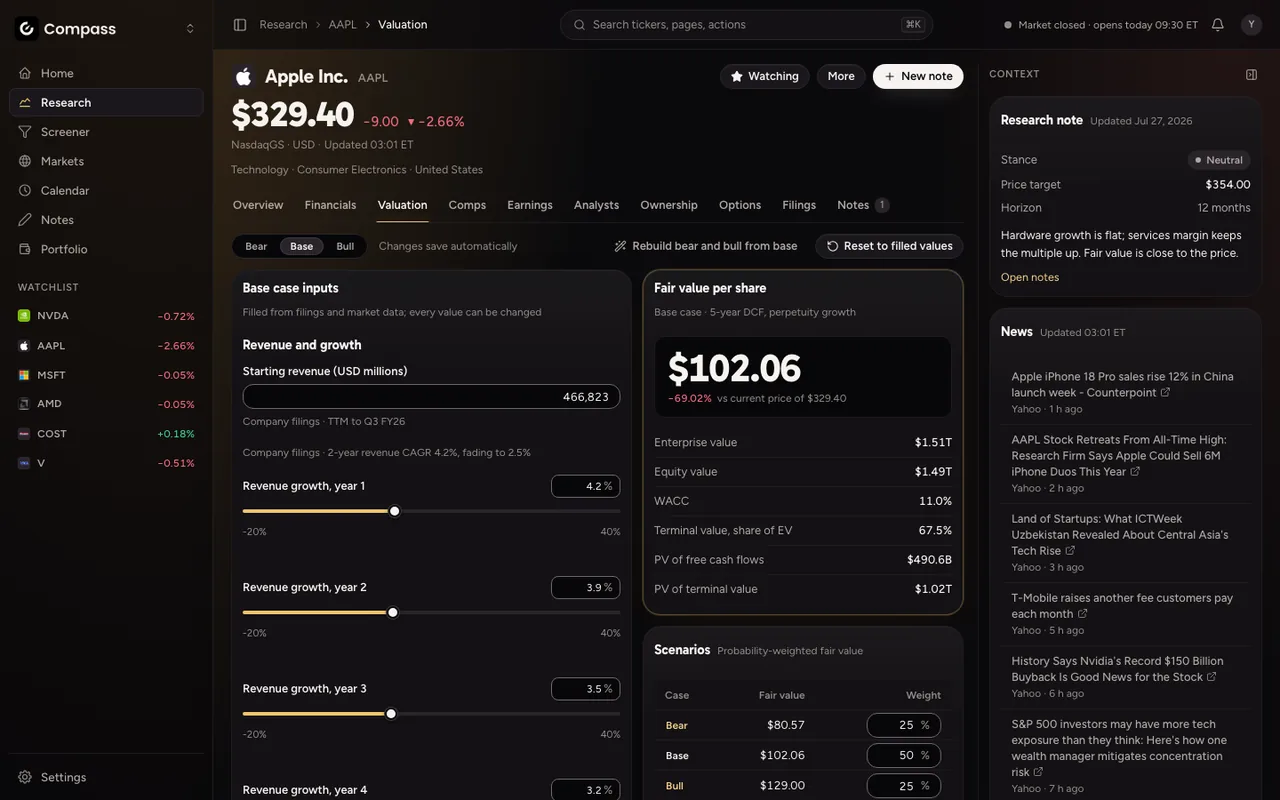Open user avatar Y menu

coord(1251,24)
